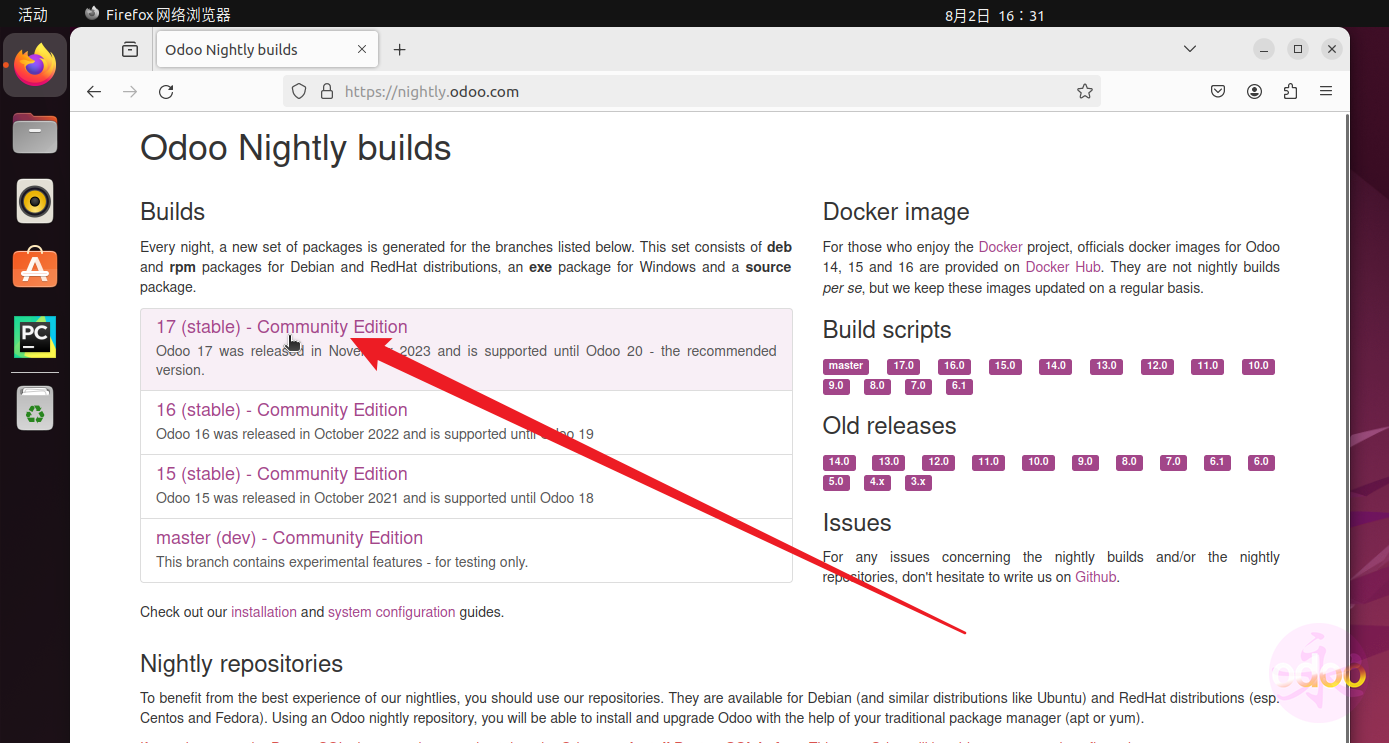Open 17 (stable) - Community Edition
The width and height of the screenshot is (1389, 743).
coord(282,327)
